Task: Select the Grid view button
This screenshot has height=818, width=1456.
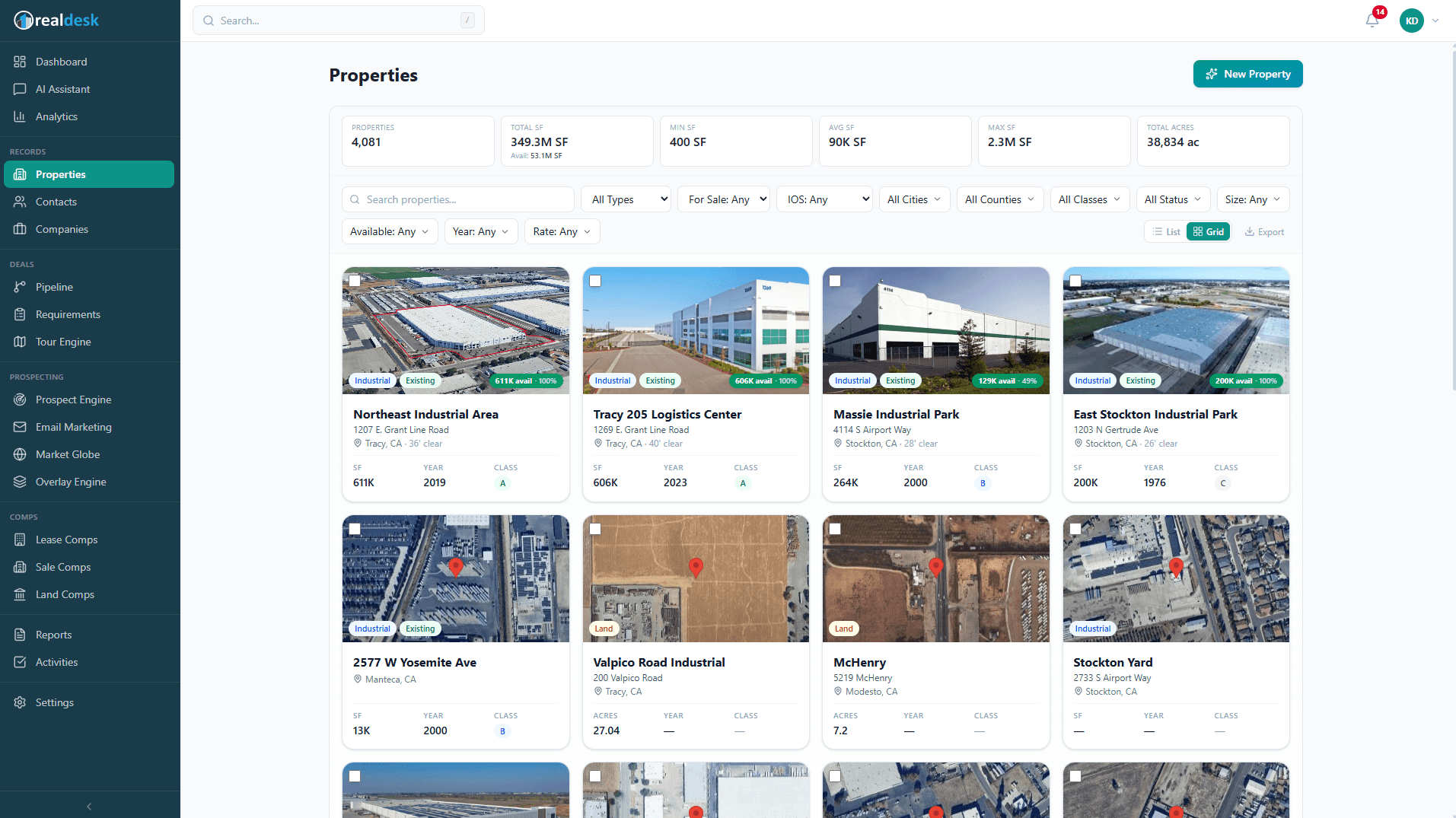Action: click(1208, 232)
